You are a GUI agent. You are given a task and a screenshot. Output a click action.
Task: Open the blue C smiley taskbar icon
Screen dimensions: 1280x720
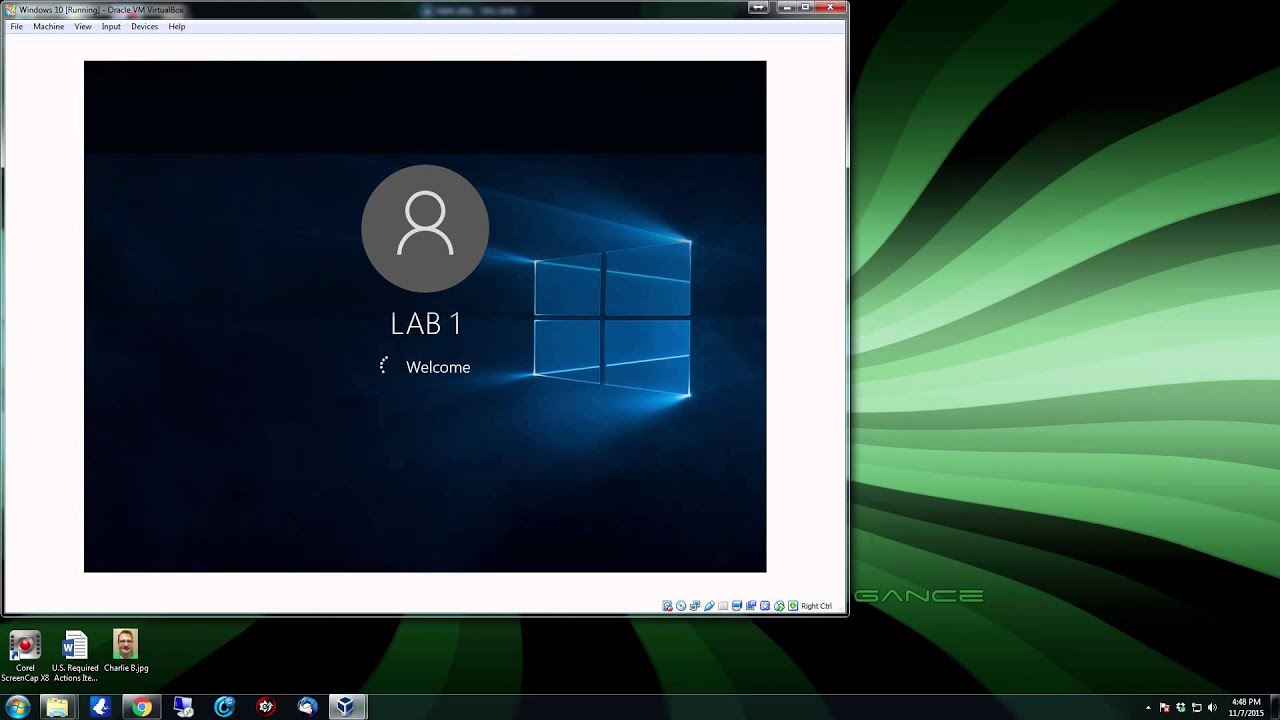click(224, 707)
